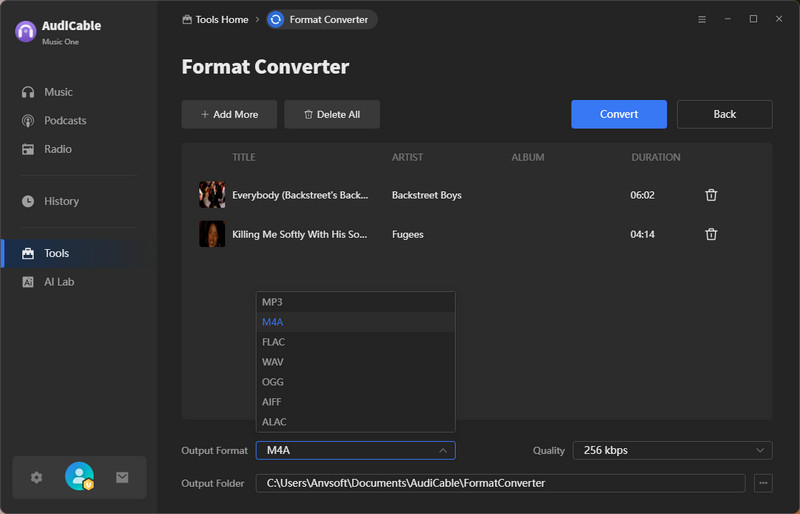Click the DURATION column header
Viewport: 800px width, 514px height.
click(x=656, y=157)
